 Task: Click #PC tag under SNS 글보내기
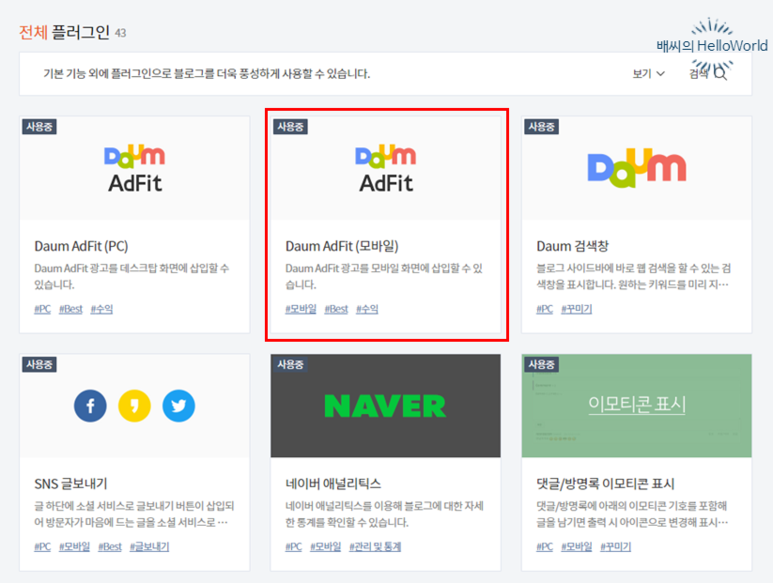tap(42, 547)
